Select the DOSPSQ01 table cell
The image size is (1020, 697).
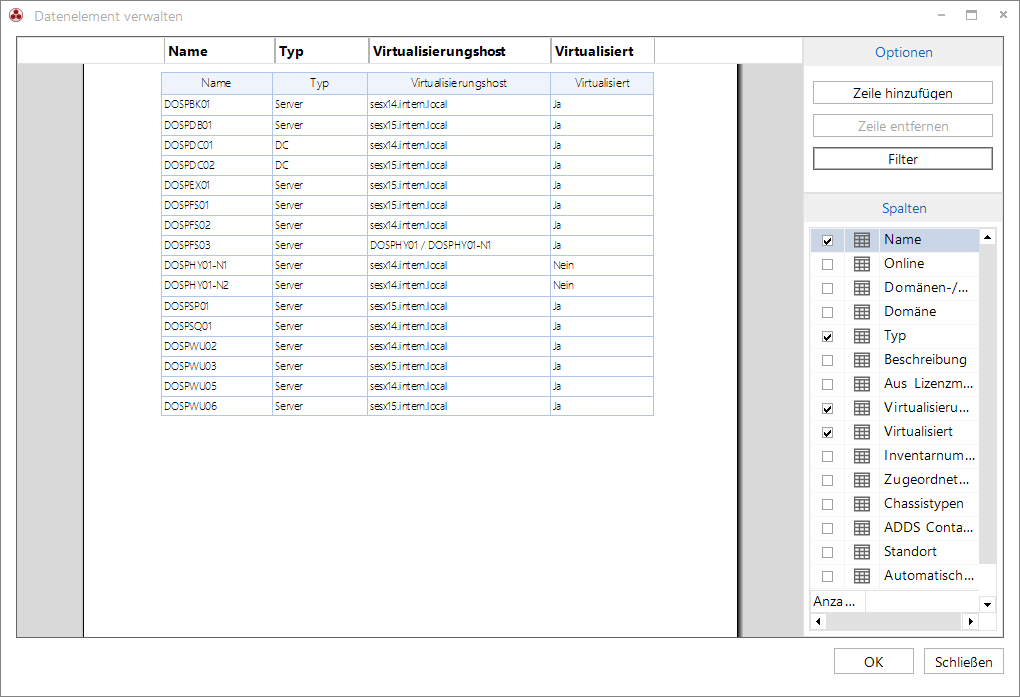pyautogui.click(x=217, y=326)
